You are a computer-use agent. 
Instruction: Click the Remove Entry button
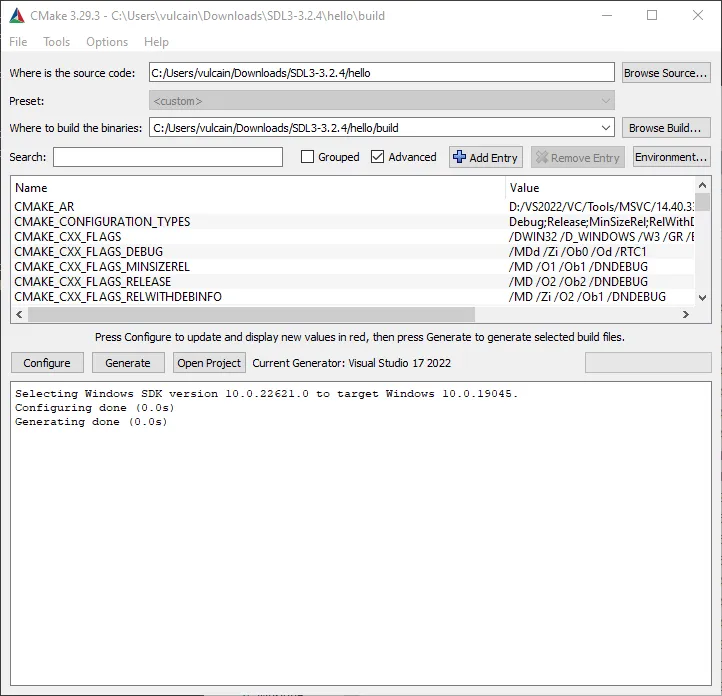[x=577, y=157]
